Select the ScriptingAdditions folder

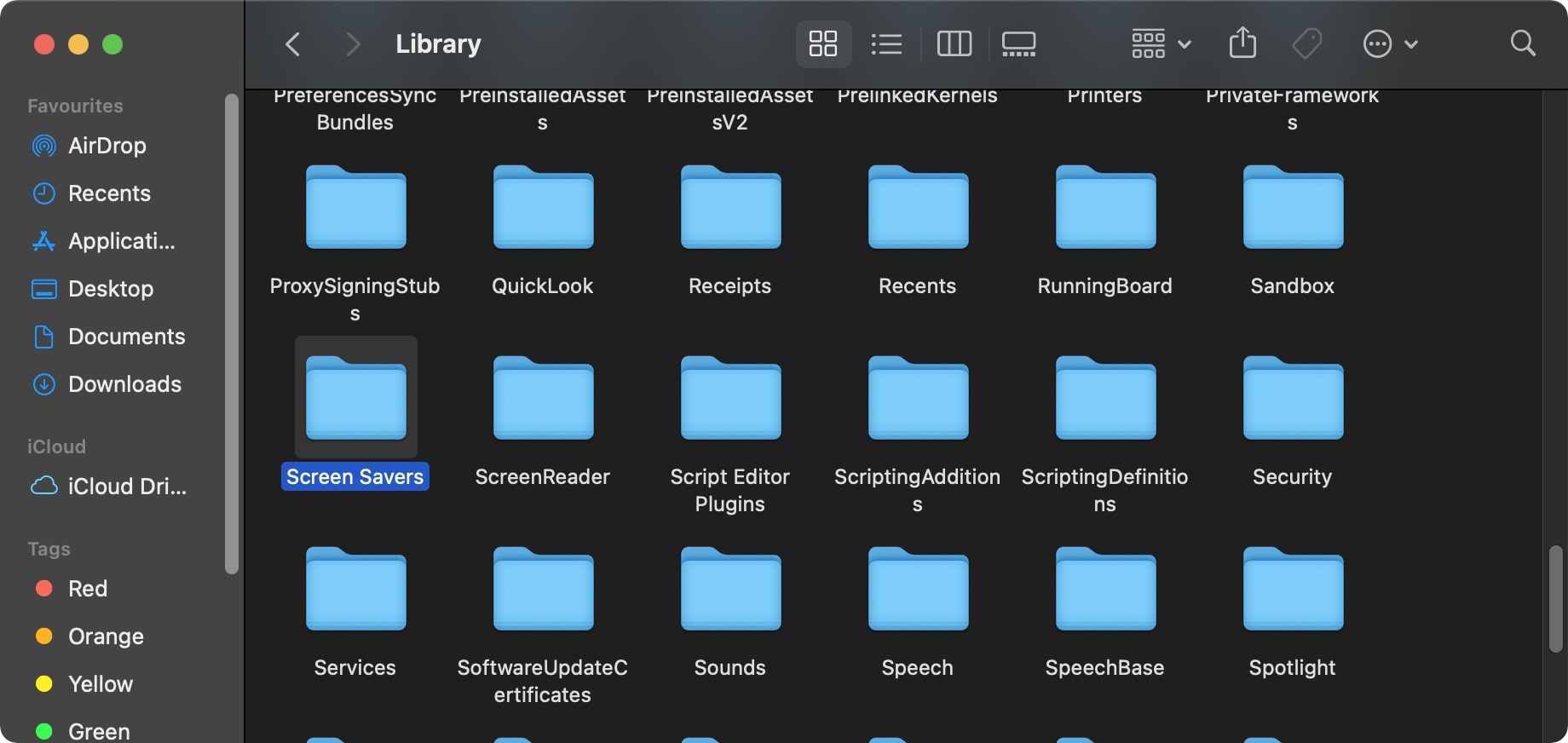(918, 398)
